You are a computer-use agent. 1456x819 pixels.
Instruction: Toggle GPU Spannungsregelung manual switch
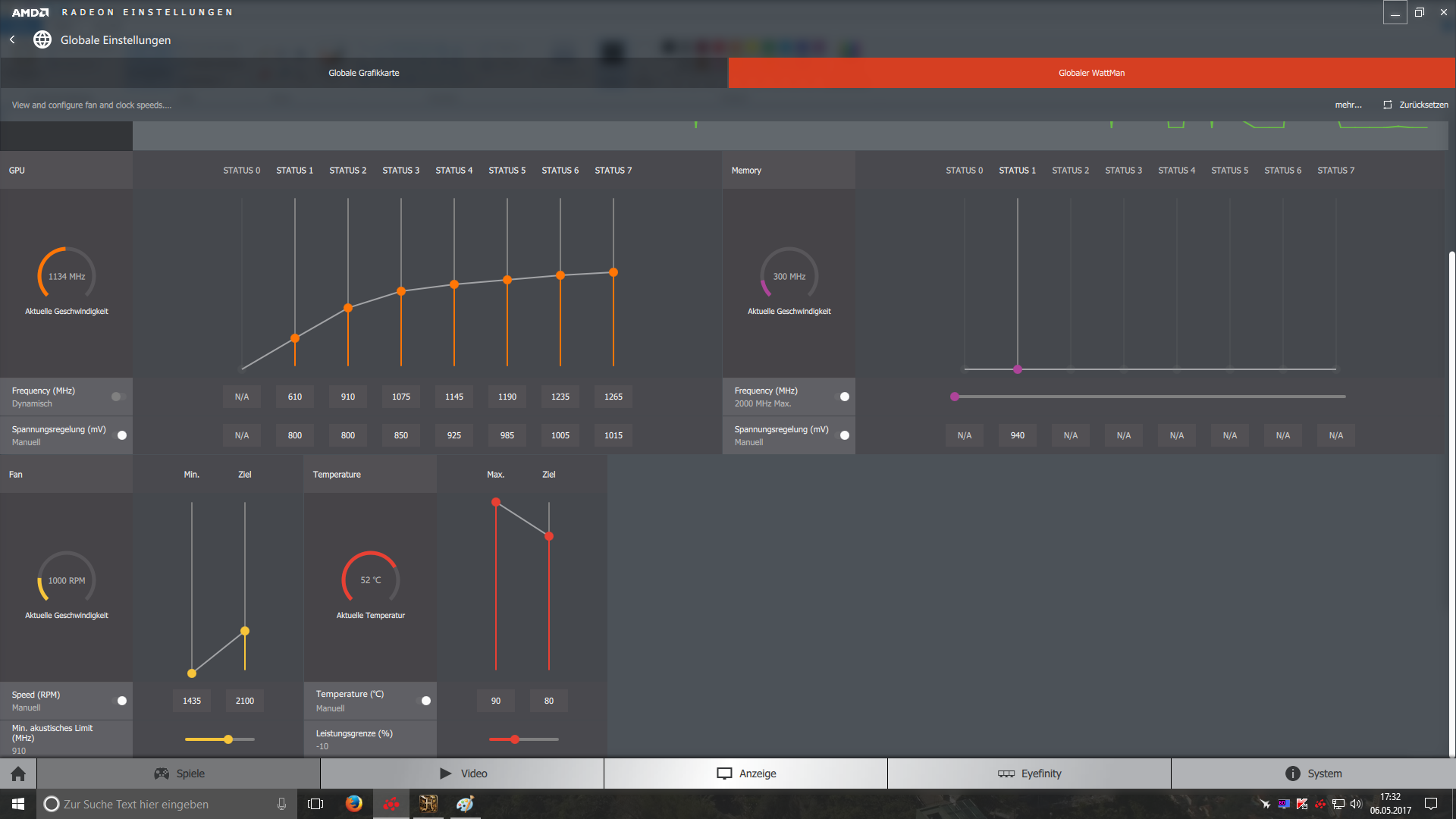[x=120, y=435]
